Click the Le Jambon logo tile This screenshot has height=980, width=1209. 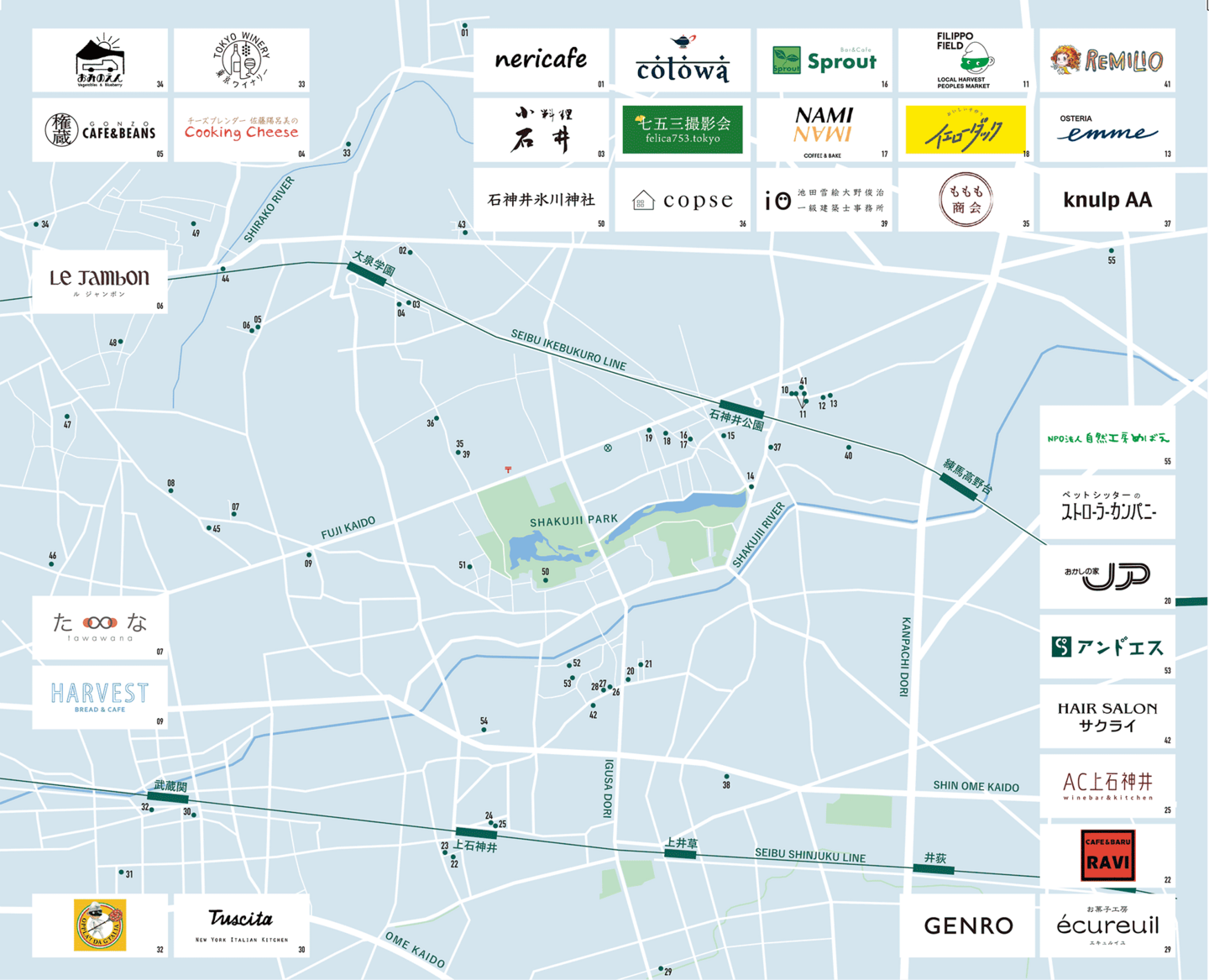pos(100,280)
